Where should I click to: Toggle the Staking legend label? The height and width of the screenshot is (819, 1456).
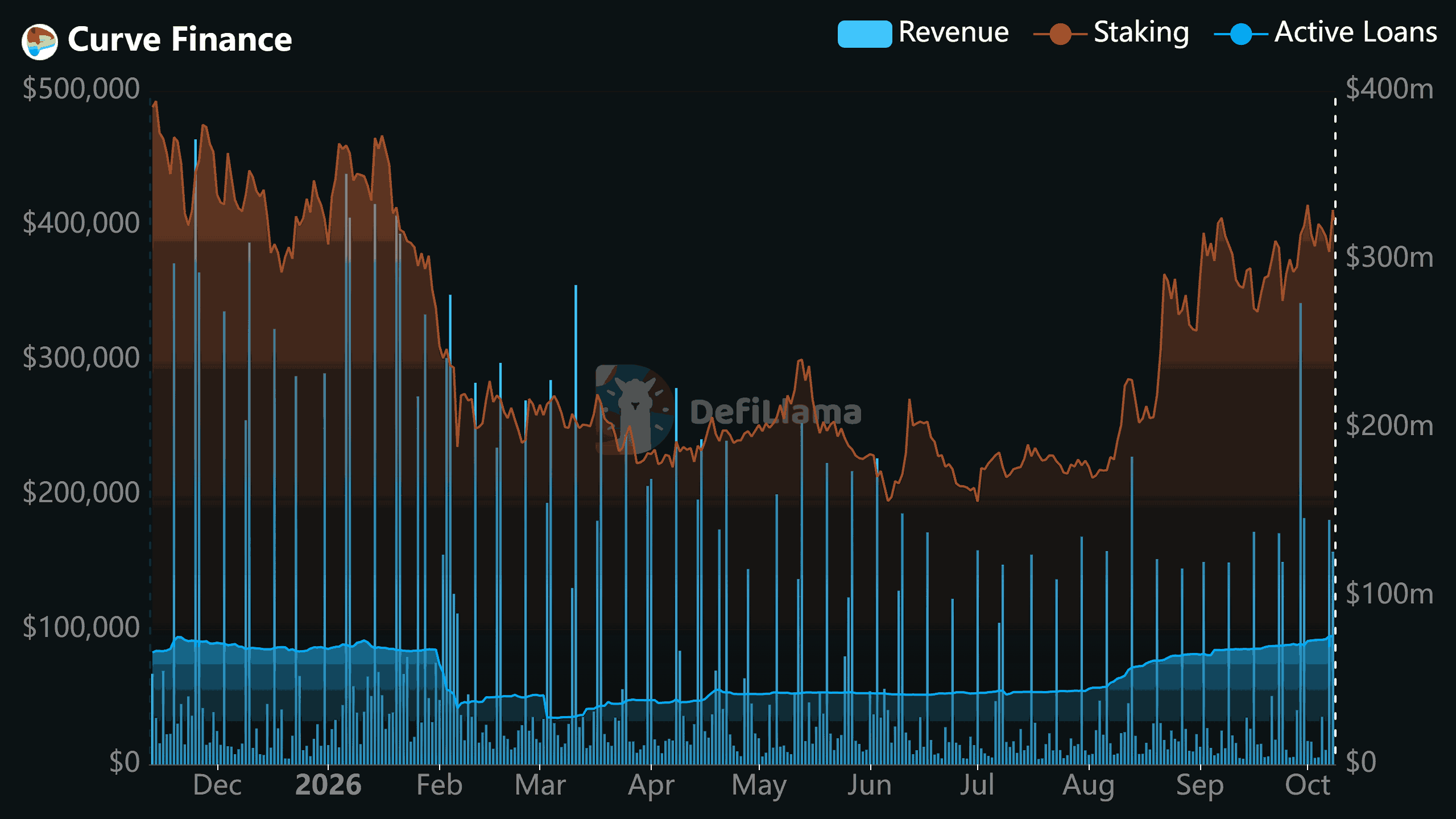point(1141,34)
